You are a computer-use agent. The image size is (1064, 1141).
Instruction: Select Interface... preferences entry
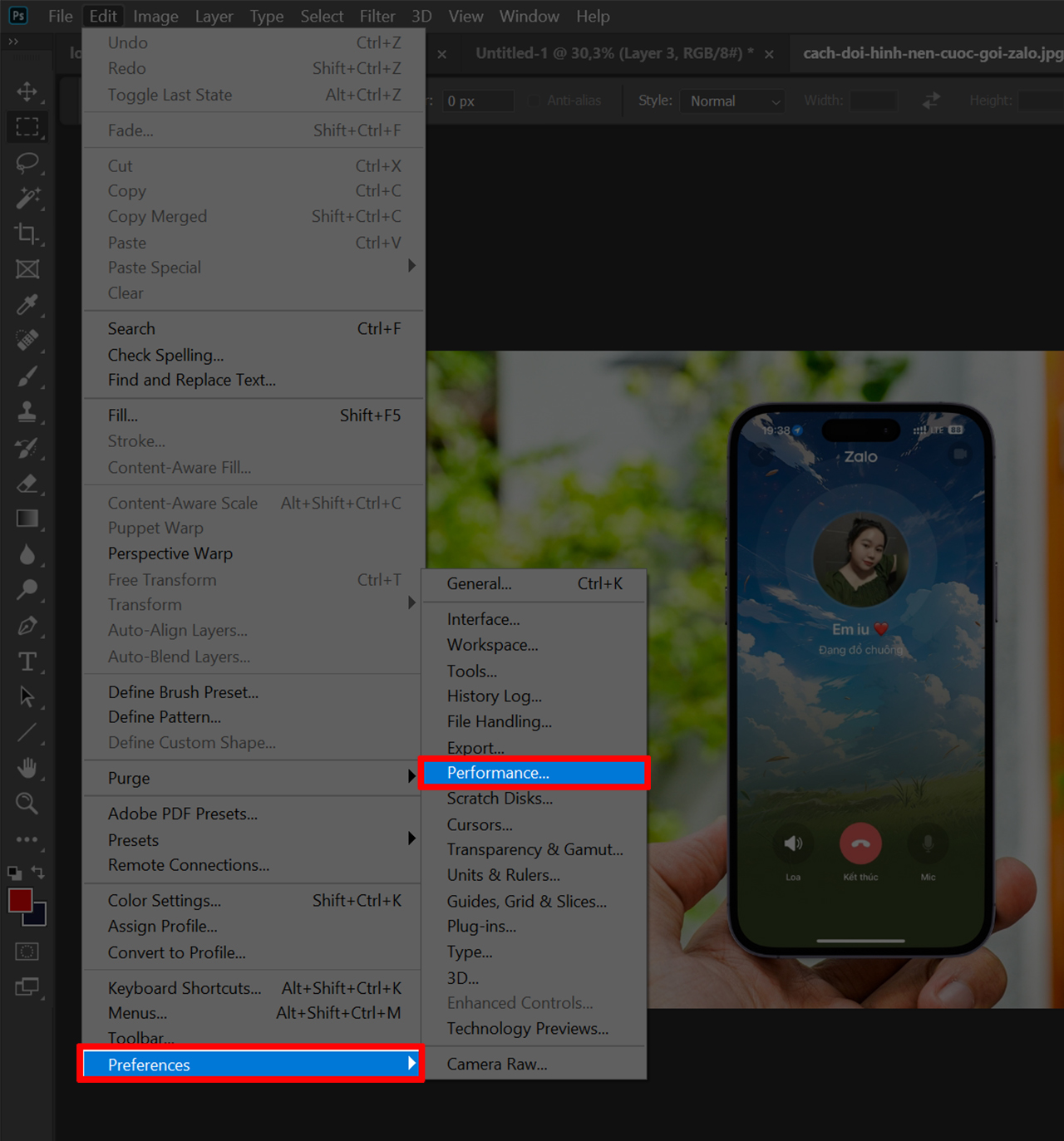(534, 619)
